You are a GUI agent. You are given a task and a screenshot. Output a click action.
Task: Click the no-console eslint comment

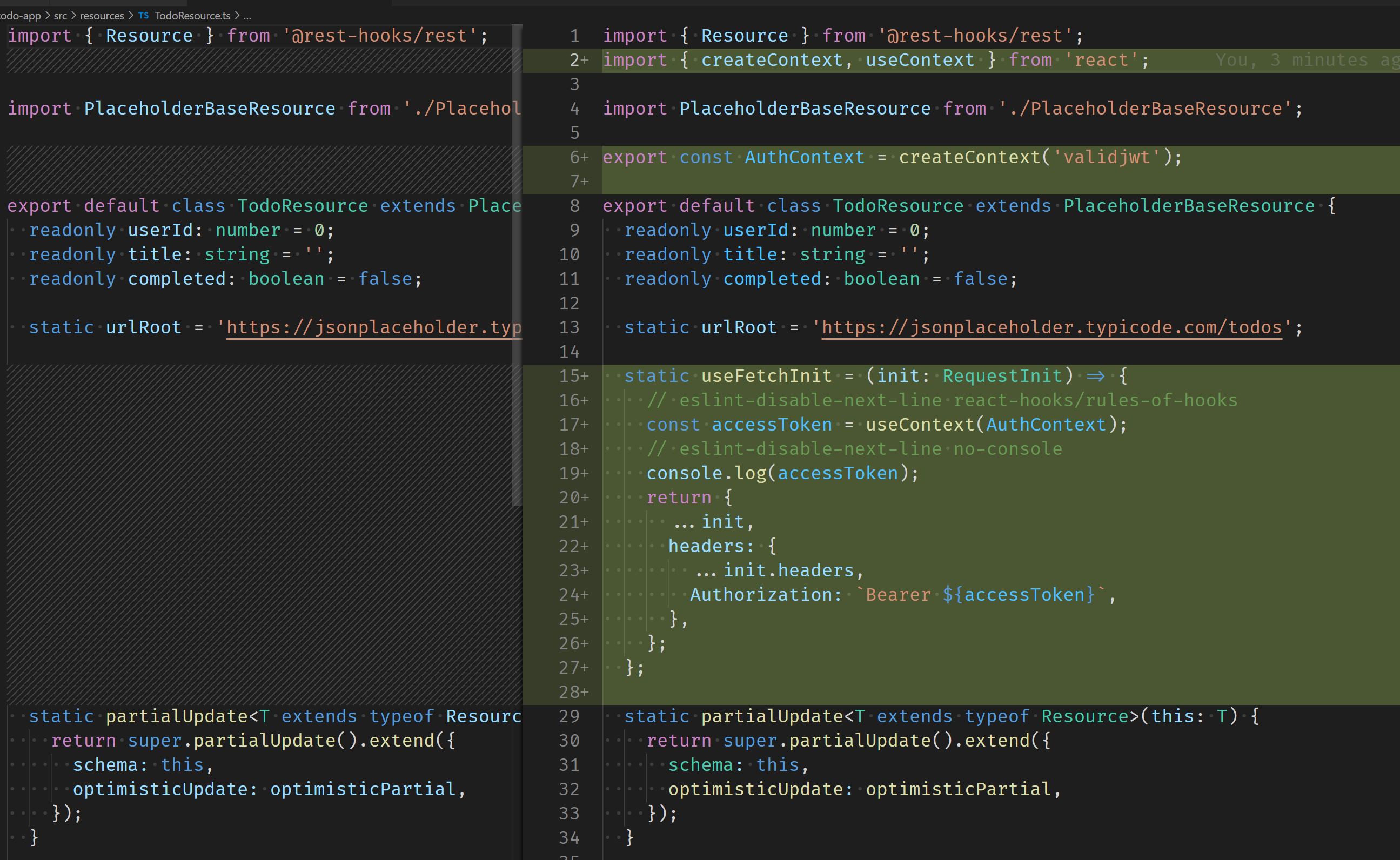pos(854,449)
